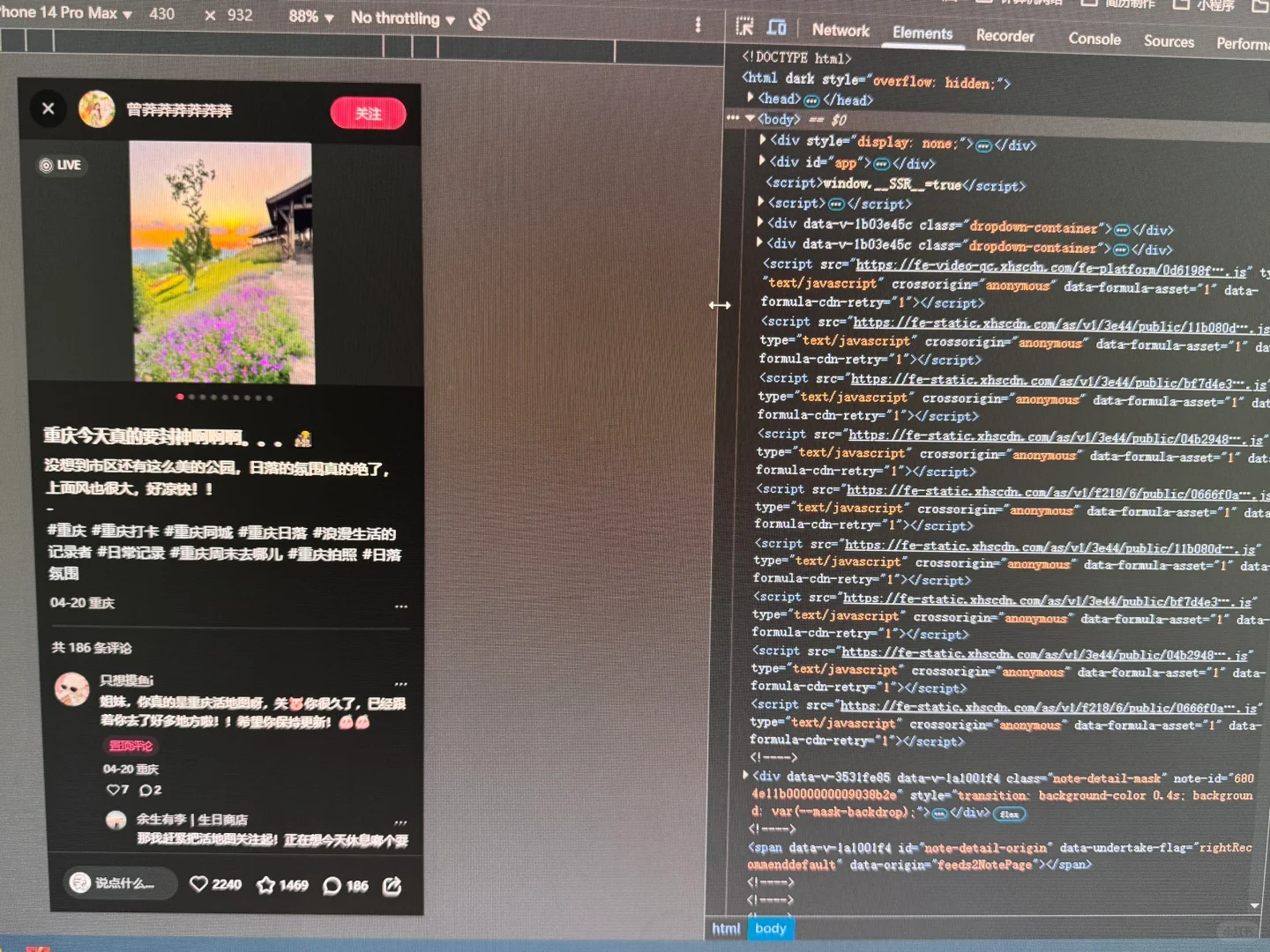Open the sunset park photo
This screenshot has height=952, width=1270.
[221, 263]
